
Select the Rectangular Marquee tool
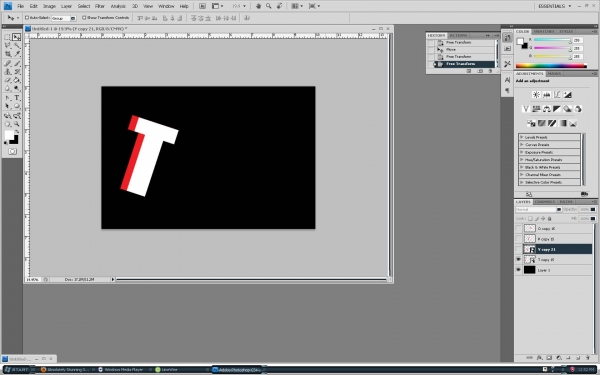tap(7, 37)
